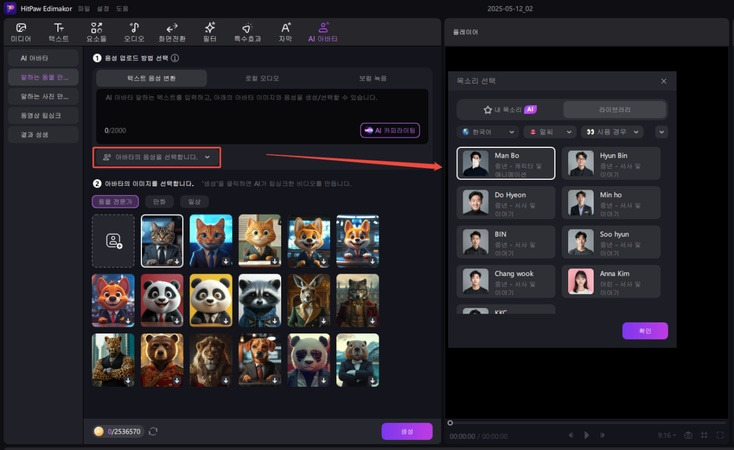Switch to the 보컬 녹음 tab
Image resolution: width=734 pixels, height=450 pixels.
[373, 78]
